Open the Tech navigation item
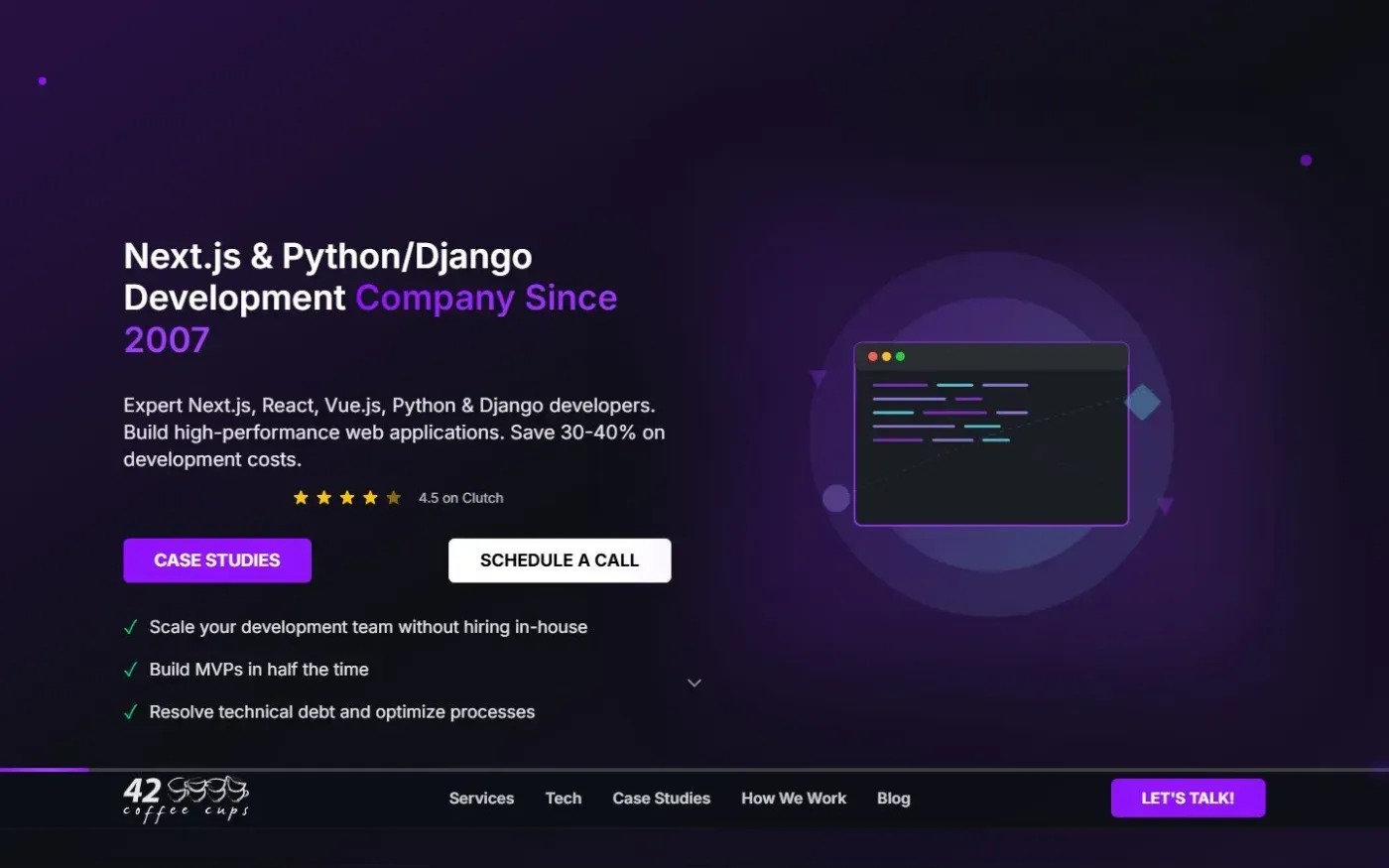 pyautogui.click(x=564, y=799)
